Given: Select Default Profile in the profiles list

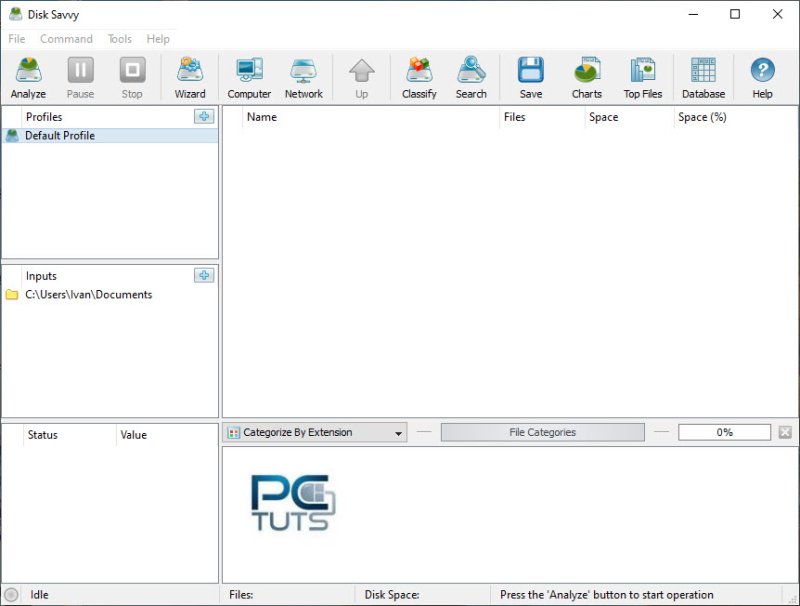Looking at the screenshot, I should coord(60,136).
